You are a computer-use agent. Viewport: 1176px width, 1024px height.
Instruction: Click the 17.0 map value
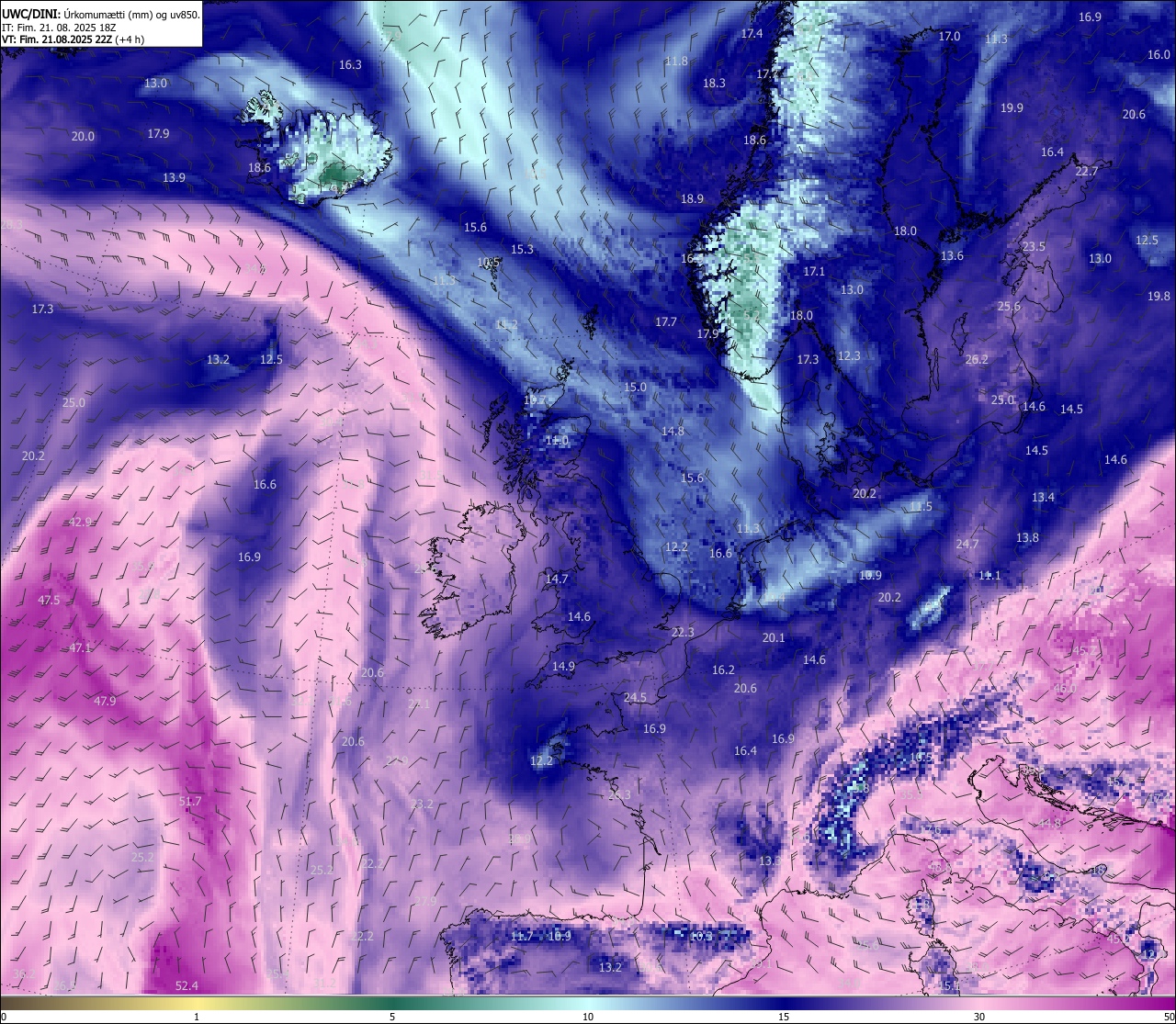point(949,37)
